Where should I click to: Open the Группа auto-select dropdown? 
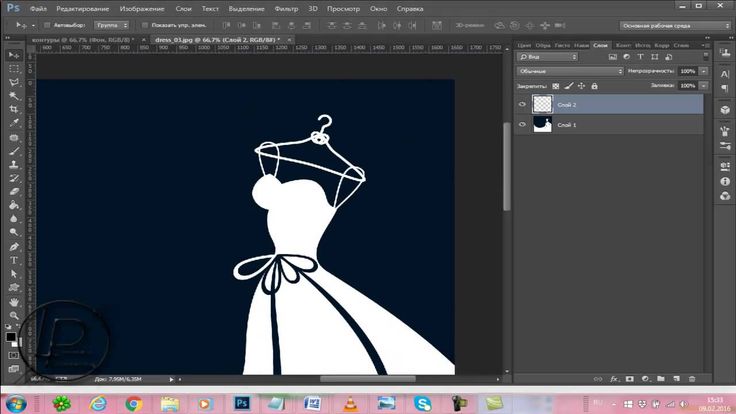click(111, 24)
